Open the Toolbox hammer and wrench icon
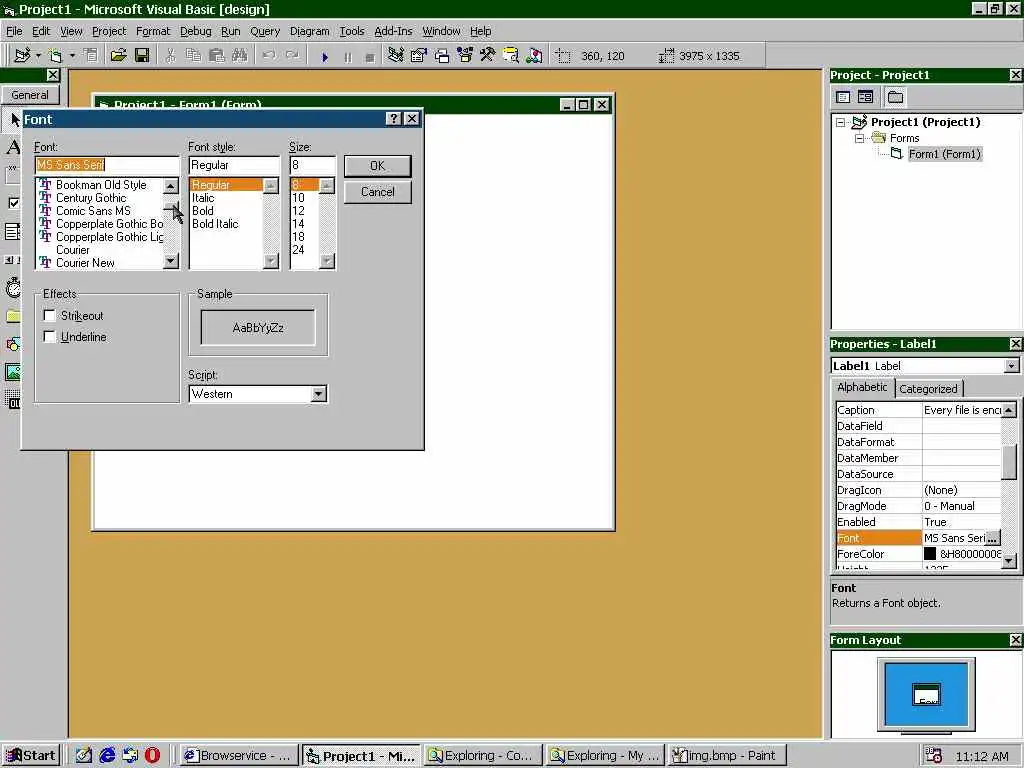Image resolution: width=1024 pixels, height=768 pixels. pyautogui.click(x=487, y=56)
